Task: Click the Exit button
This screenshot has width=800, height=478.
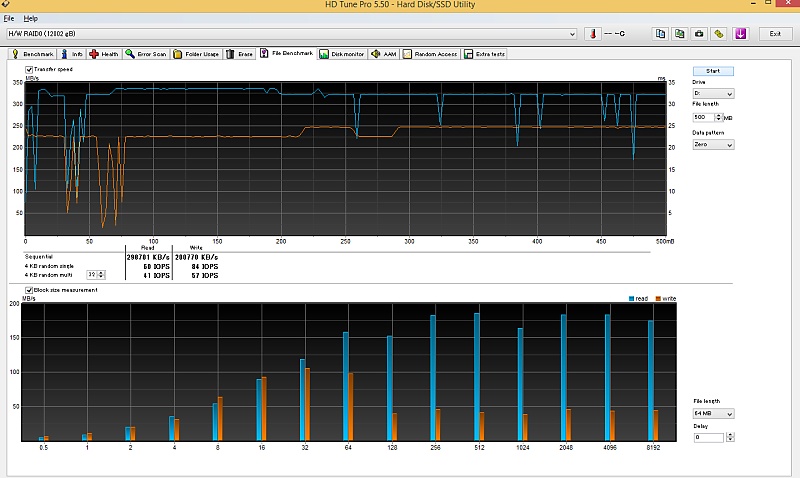Action: click(775, 34)
